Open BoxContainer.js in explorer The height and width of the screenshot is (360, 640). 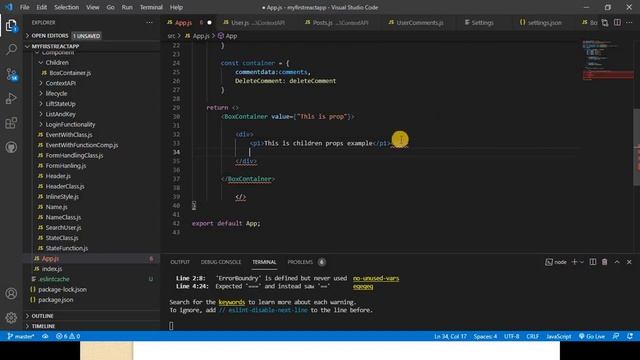[x=70, y=73]
